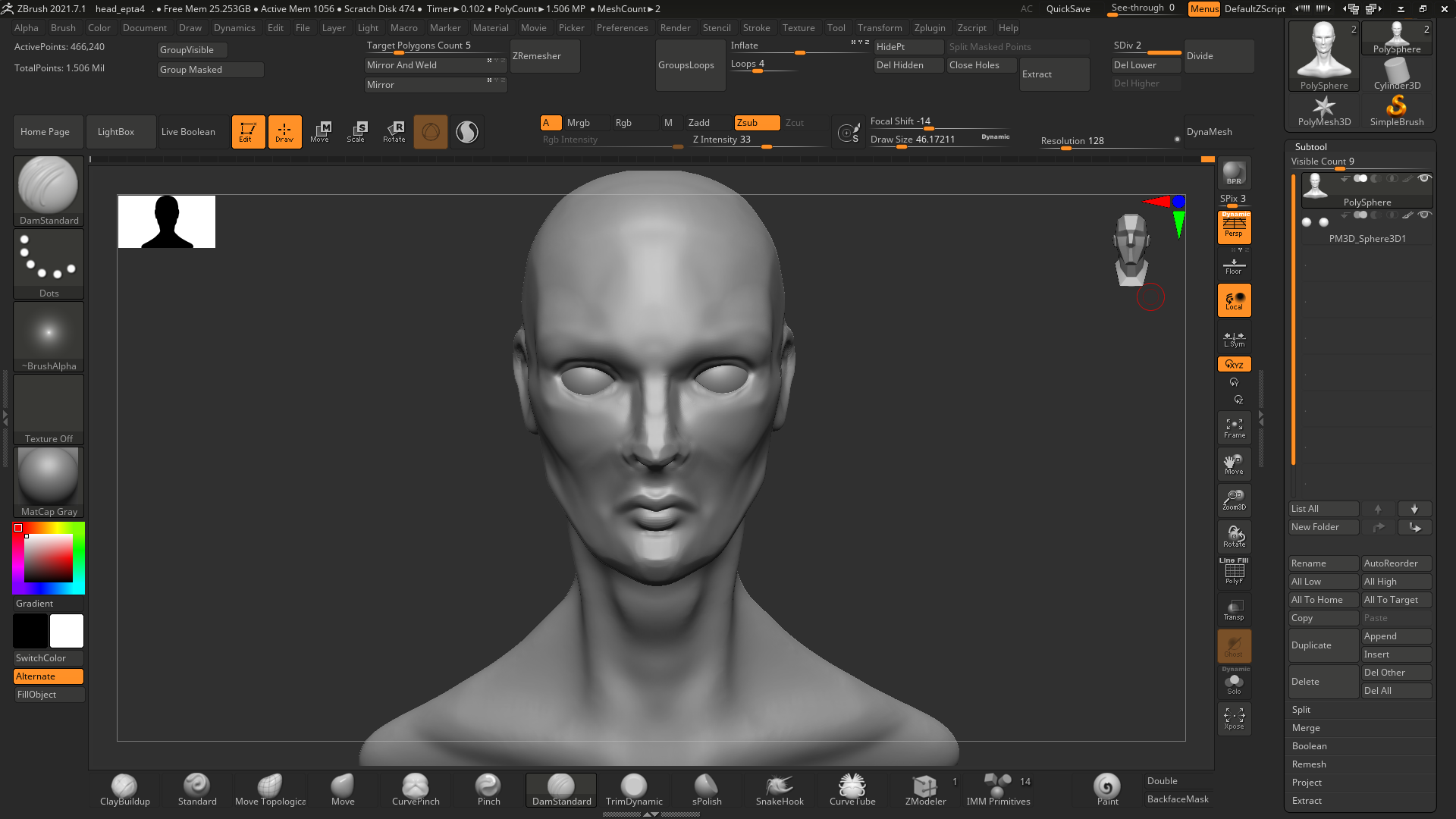1456x819 pixels.
Task: Select the SnakeHook brush
Action: [779, 789]
